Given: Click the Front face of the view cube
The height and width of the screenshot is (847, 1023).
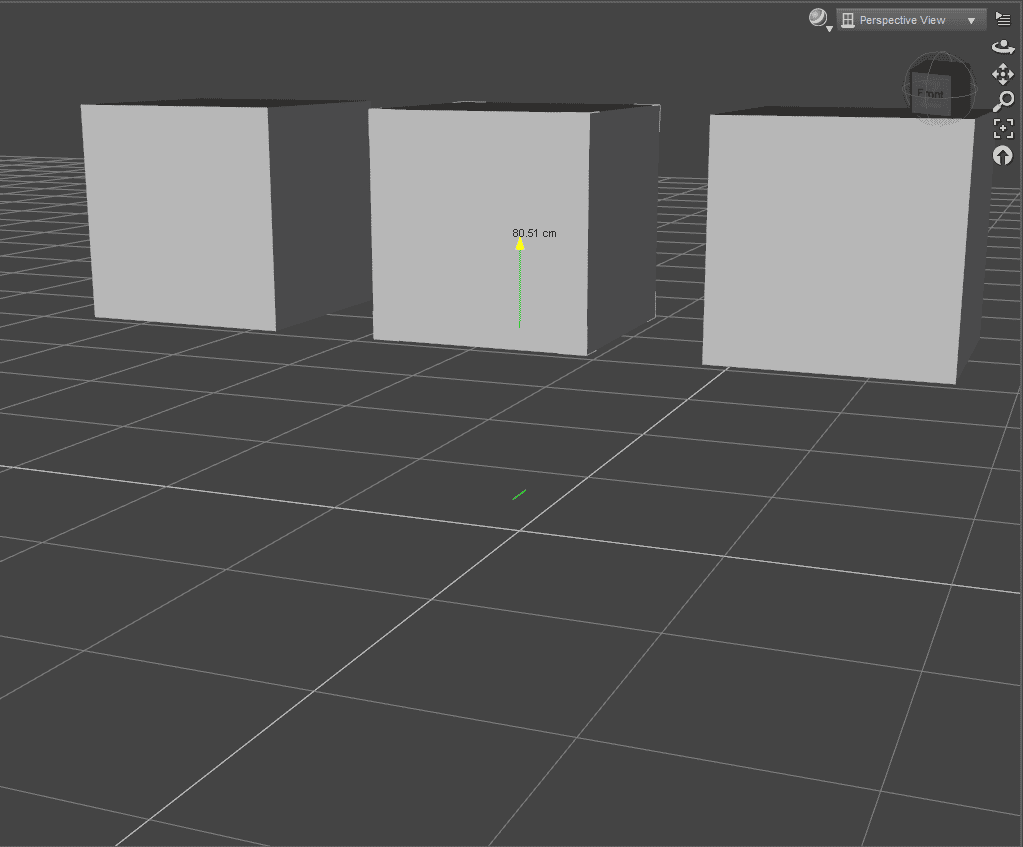Looking at the screenshot, I should (929, 93).
